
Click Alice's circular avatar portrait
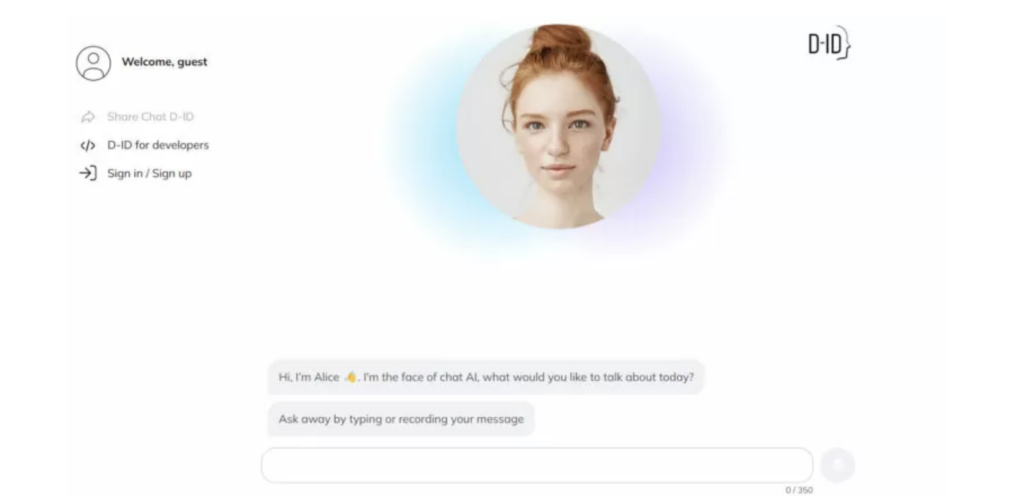coord(558,127)
